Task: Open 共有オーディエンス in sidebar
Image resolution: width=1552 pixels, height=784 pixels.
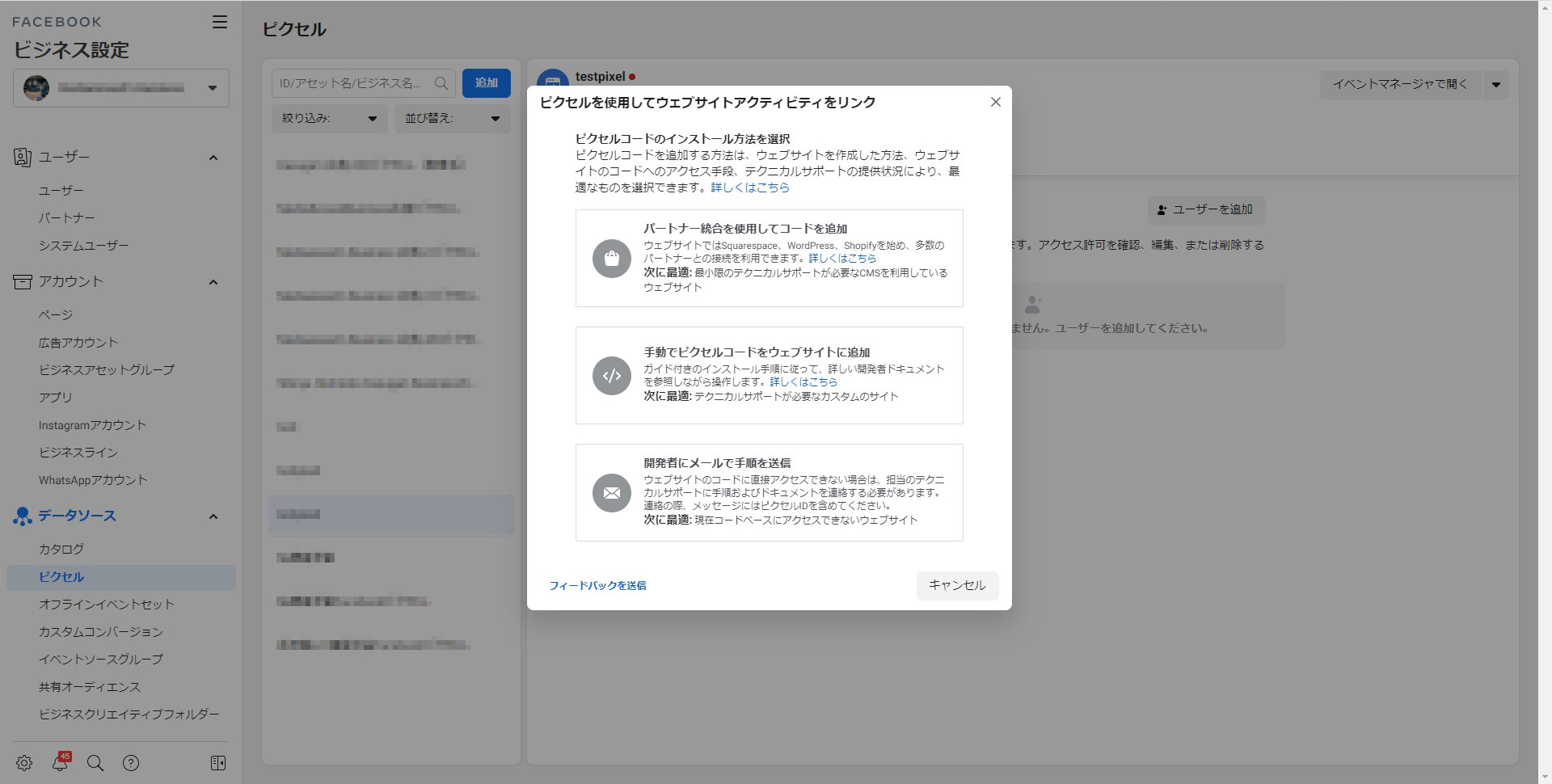Action: tap(90, 687)
